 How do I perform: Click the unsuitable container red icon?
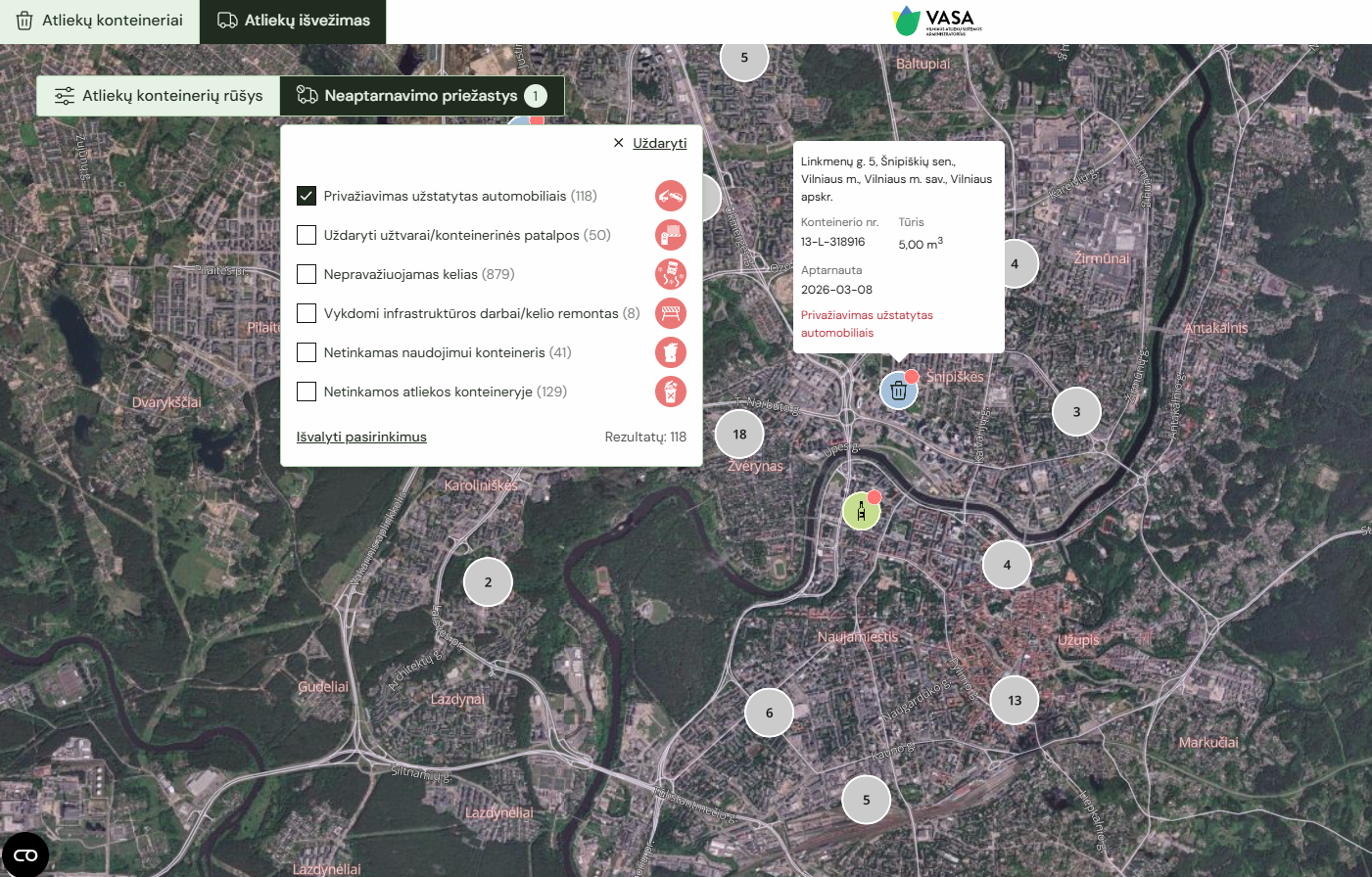[670, 352]
